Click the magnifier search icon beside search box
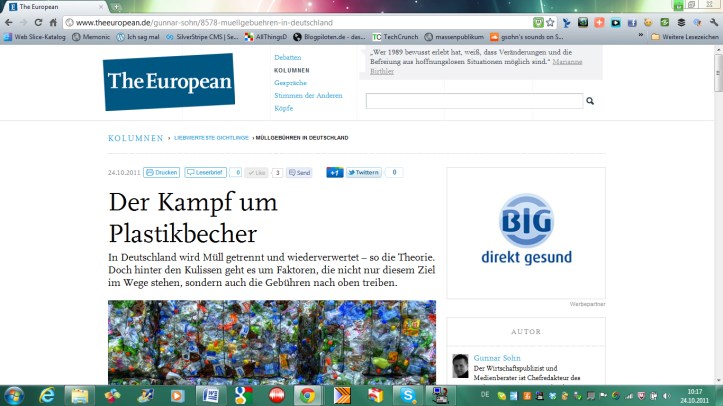Screen dimensions: 723x406 [x=590, y=100]
